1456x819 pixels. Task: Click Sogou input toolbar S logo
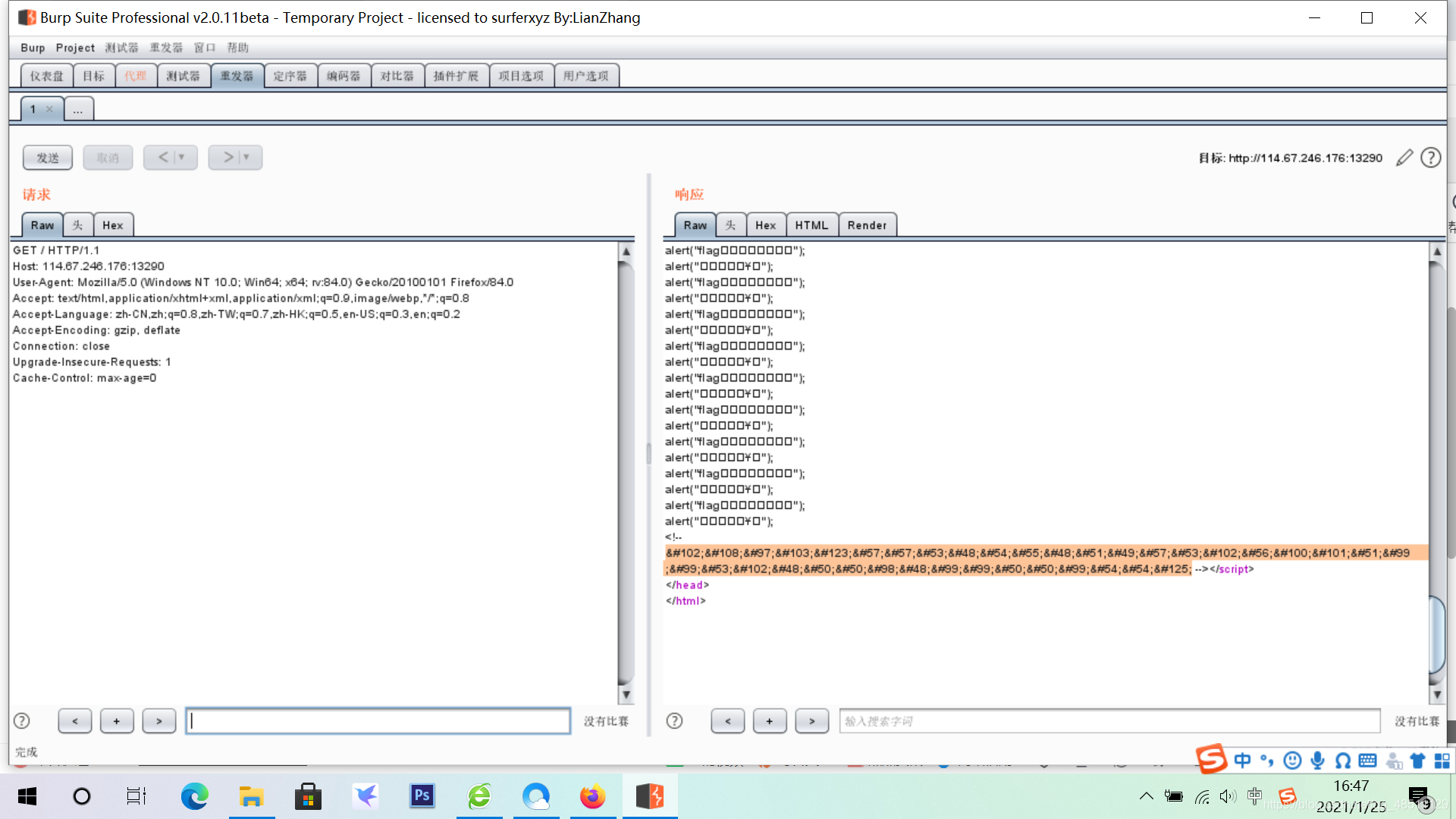(1212, 758)
